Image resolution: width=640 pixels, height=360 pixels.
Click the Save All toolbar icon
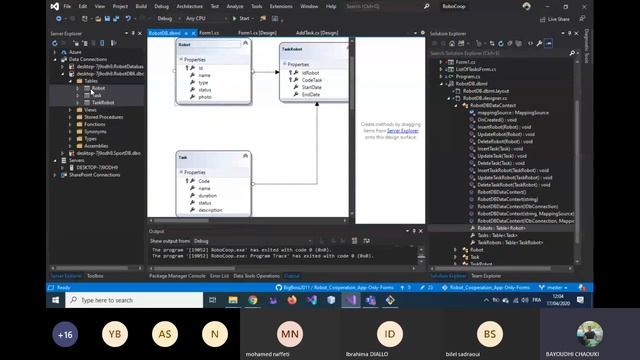tap(116, 18)
